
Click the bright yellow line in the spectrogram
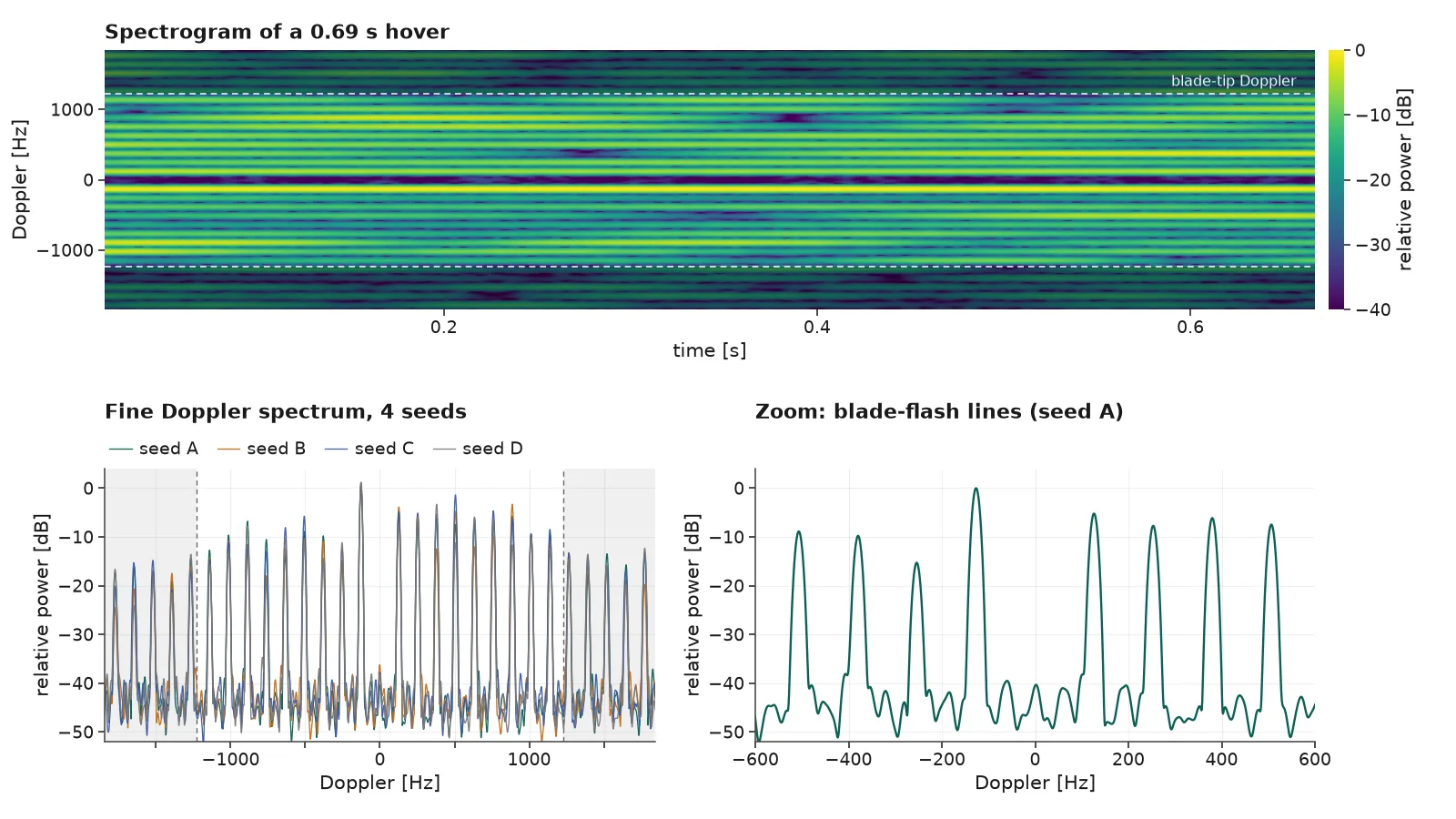(x=710, y=189)
